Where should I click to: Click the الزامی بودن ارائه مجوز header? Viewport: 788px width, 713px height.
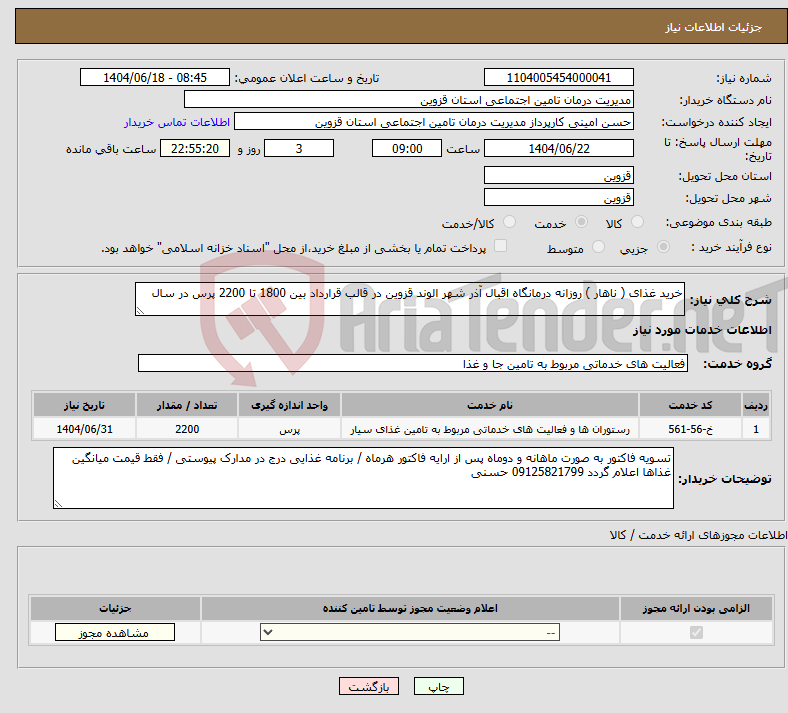tap(696, 608)
